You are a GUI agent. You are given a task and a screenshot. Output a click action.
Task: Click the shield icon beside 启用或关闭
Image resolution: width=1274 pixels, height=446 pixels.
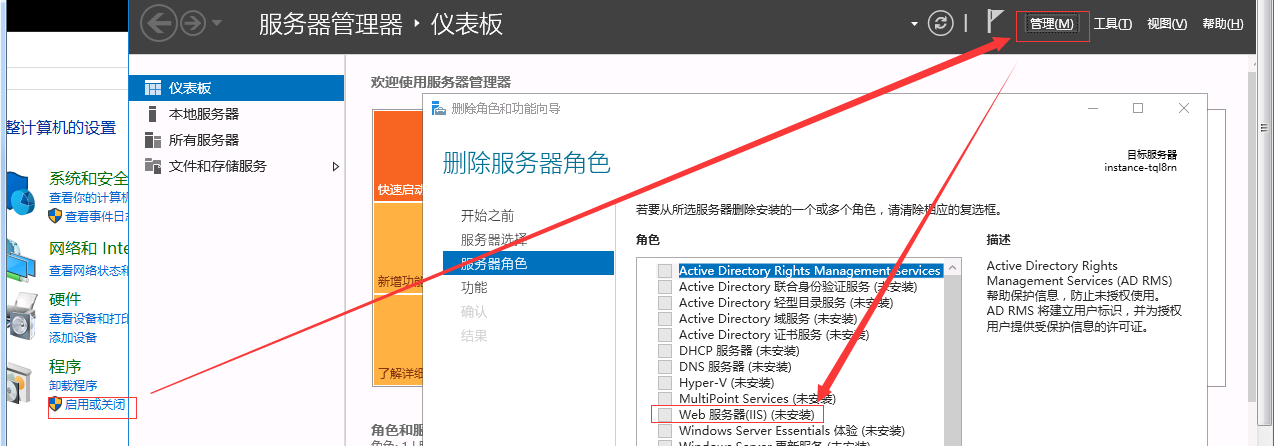coord(56,405)
